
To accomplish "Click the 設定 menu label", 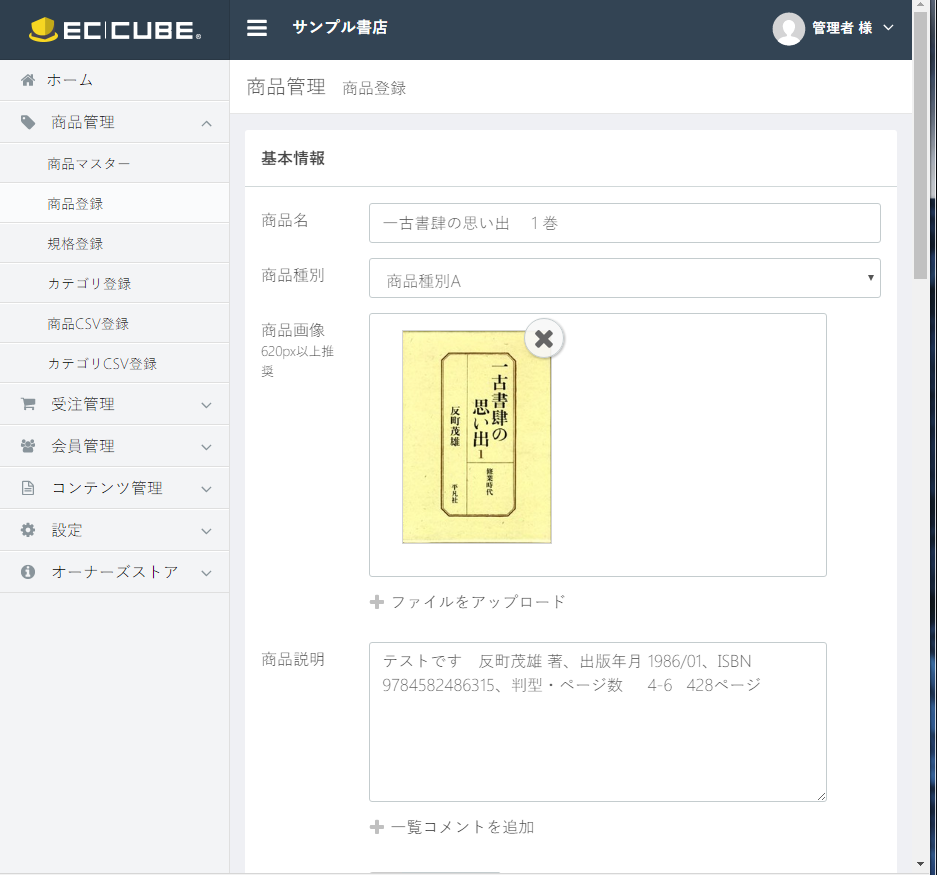I will [67, 530].
